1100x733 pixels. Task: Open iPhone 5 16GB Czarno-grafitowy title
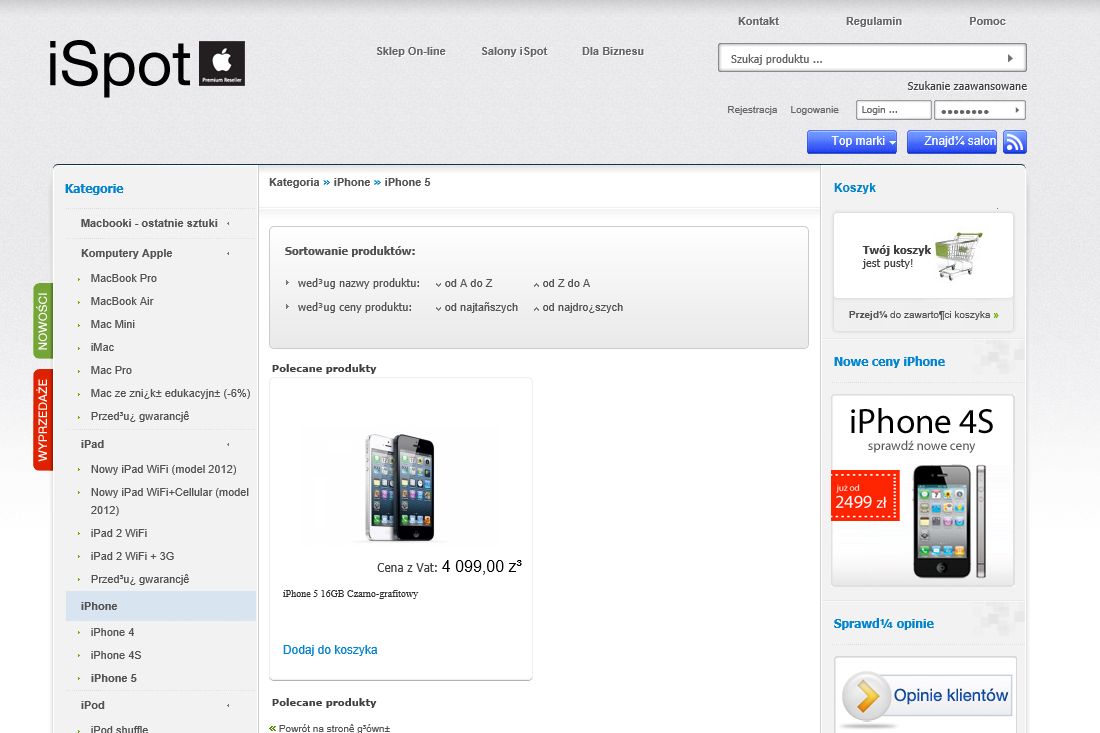tap(350, 593)
